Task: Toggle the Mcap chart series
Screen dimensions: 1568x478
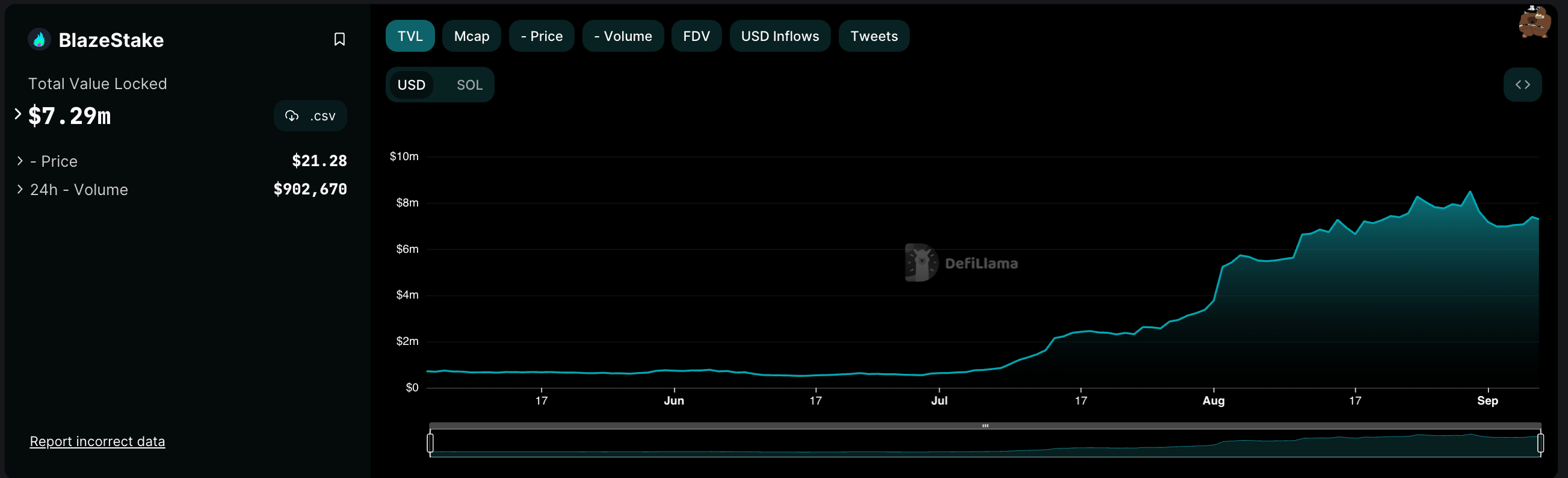Action: point(472,36)
